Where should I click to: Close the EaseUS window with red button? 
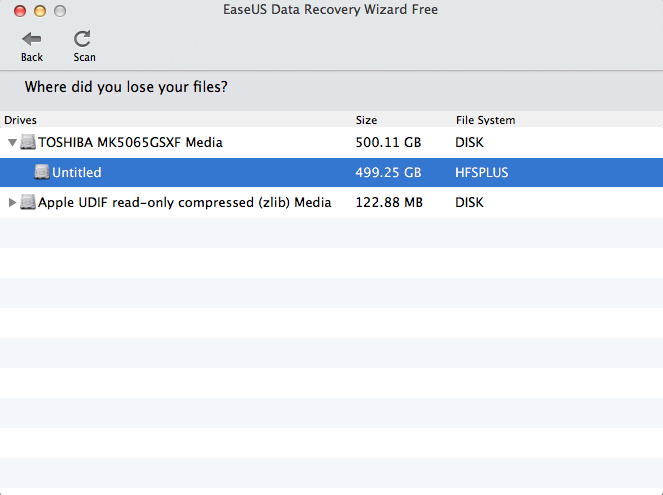[20, 11]
